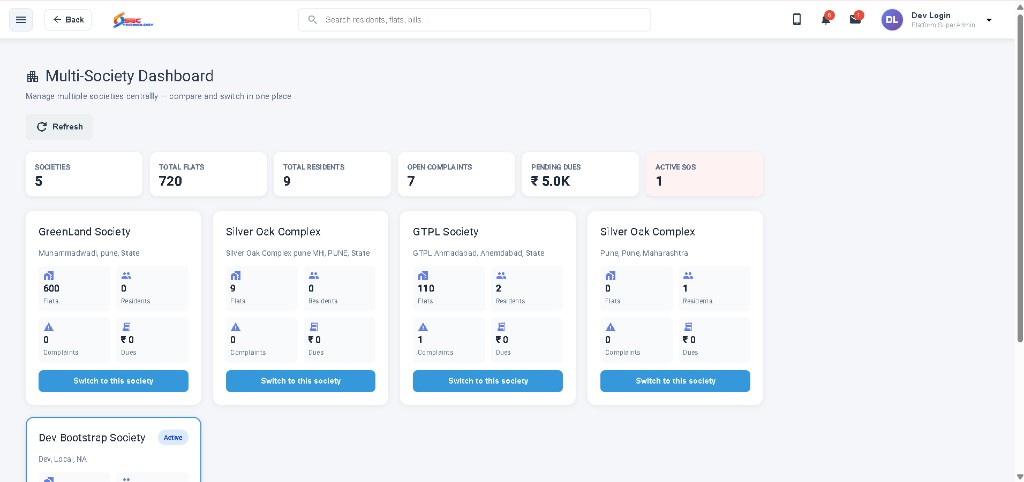Image resolution: width=1024 pixels, height=482 pixels.
Task: Expand the Dev Login account dropdown arrow
Action: [989, 20]
